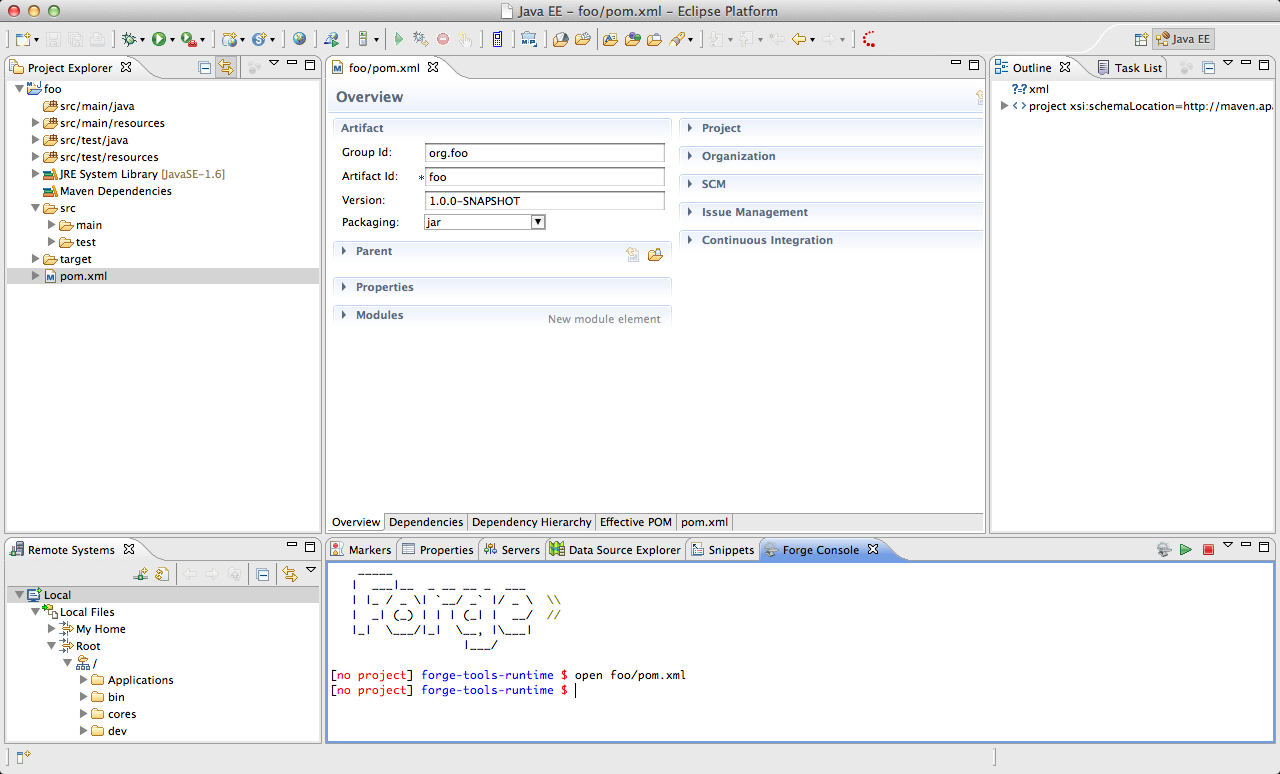
Task: Expand the Issue Management section
Action: click(690, 212)
